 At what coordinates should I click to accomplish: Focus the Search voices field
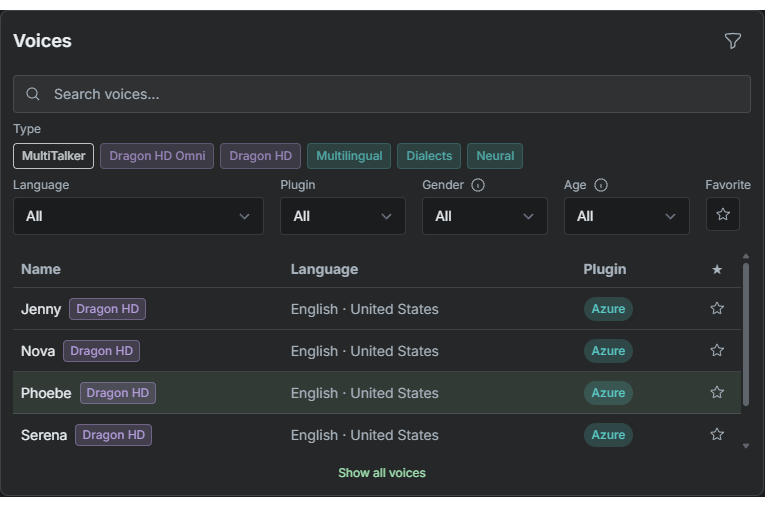pyautogui.click(x=382, y=94)
